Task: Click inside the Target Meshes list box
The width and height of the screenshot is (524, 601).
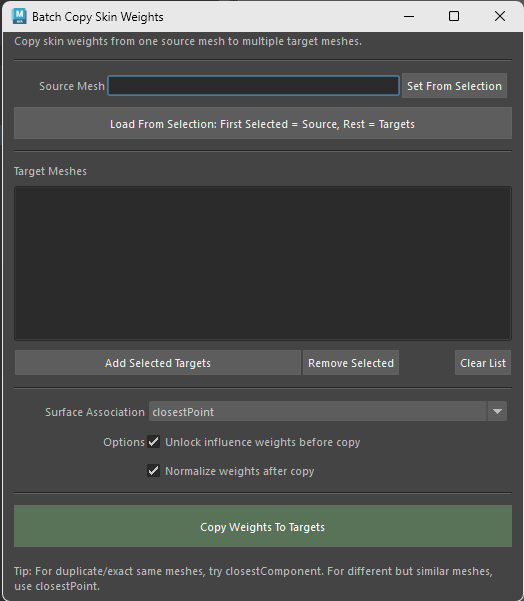Action: point(263,263)
